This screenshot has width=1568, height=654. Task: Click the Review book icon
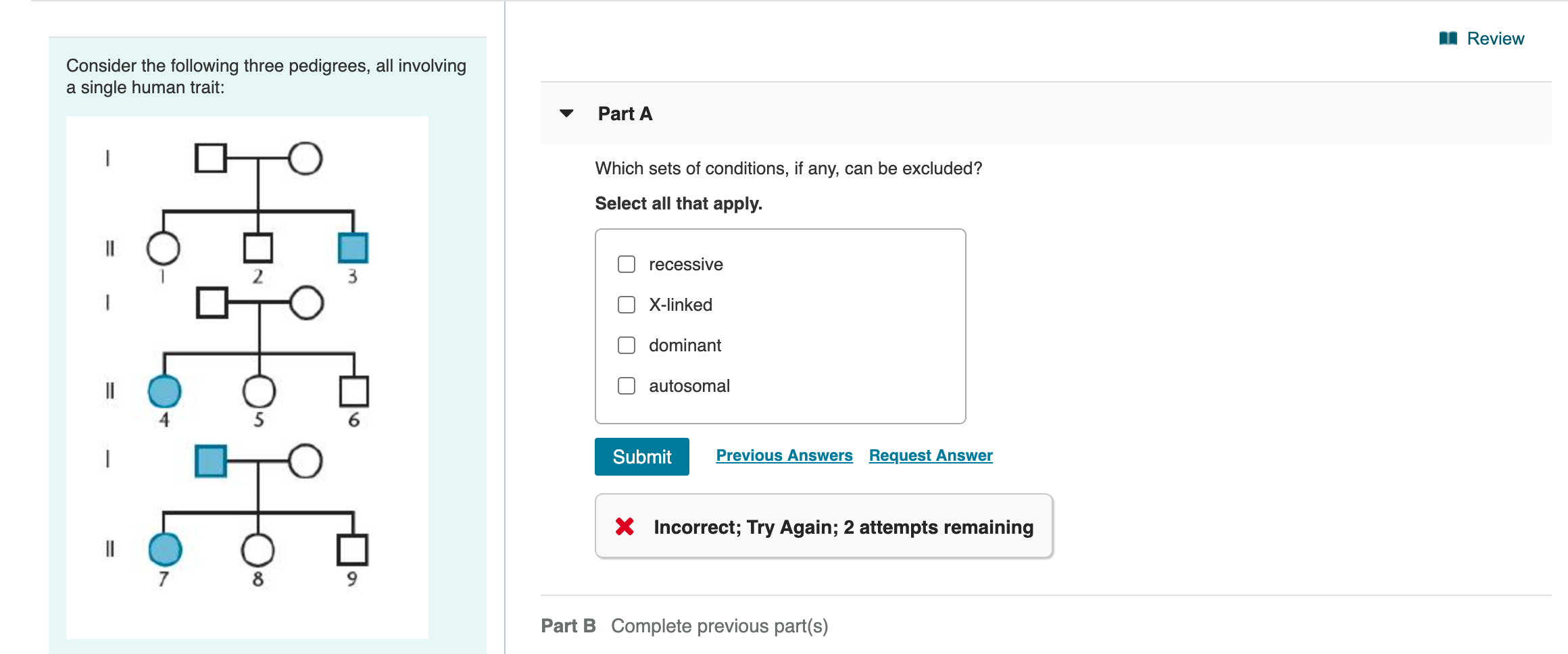1448,39
